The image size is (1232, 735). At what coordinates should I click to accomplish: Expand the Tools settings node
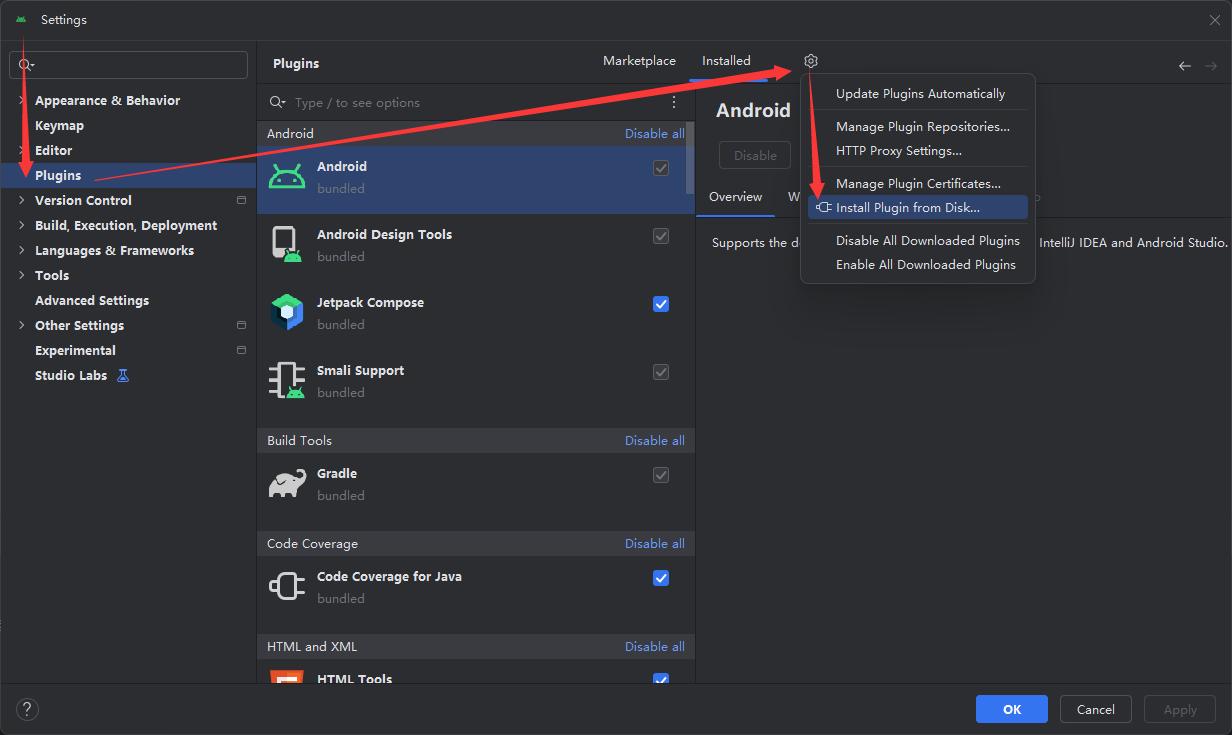point(22,275)
